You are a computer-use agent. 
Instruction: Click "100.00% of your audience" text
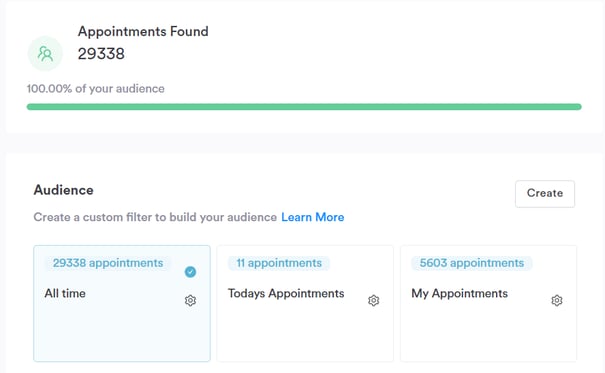pos(96,89)
